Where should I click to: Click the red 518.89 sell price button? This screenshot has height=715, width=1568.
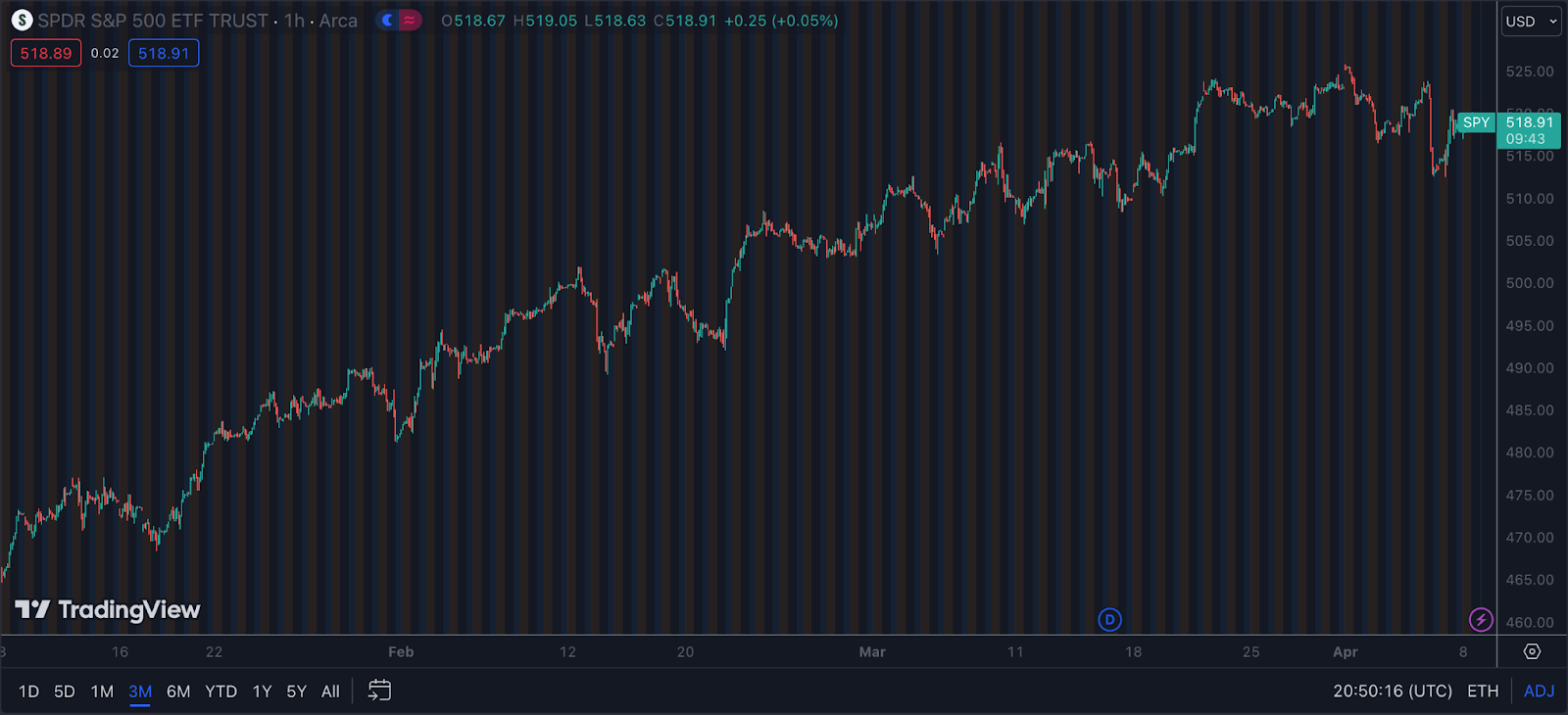[46, 53]
